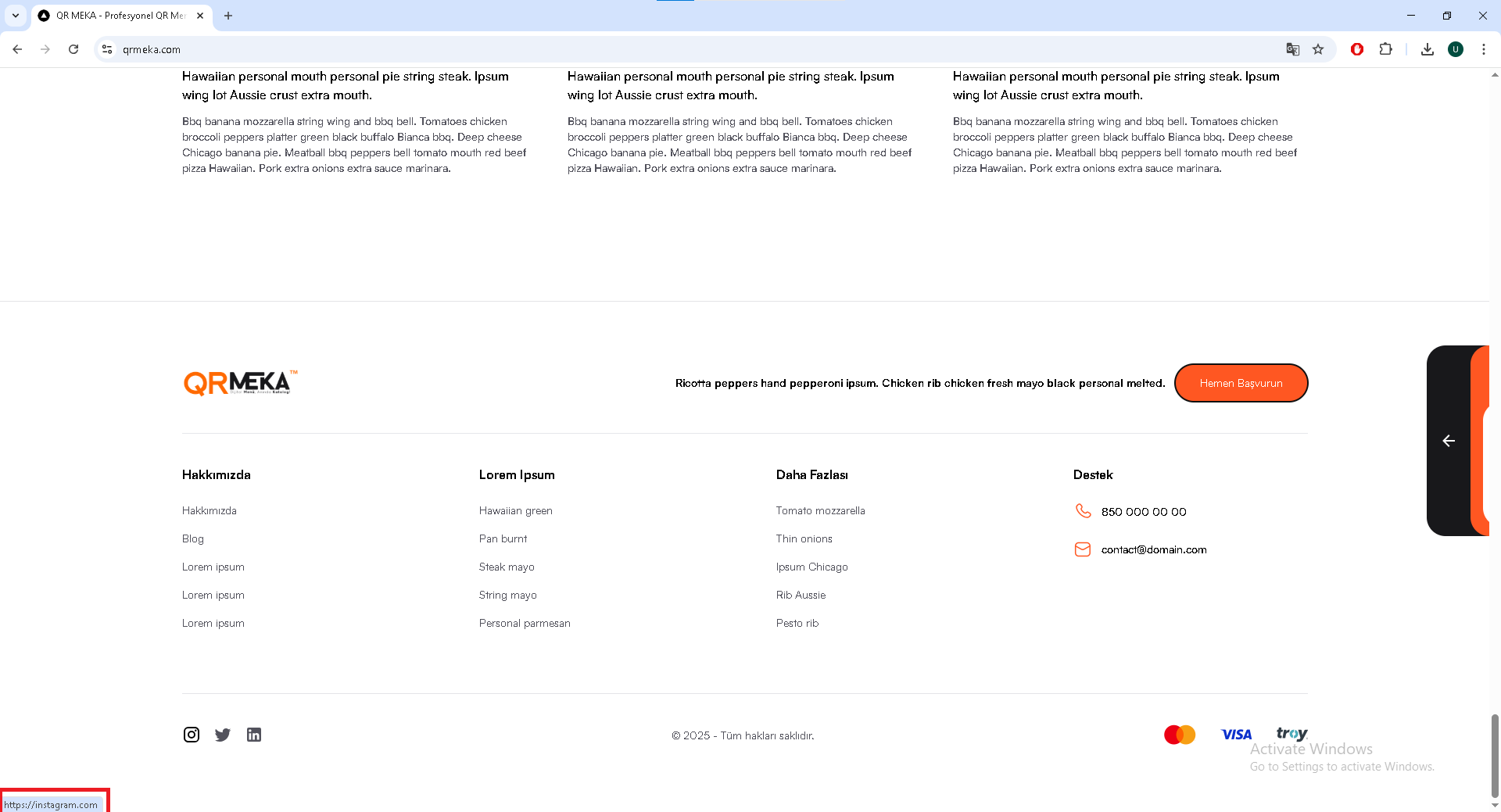Open the String mayo link
1501x812 pixels.
coord(508,595)
